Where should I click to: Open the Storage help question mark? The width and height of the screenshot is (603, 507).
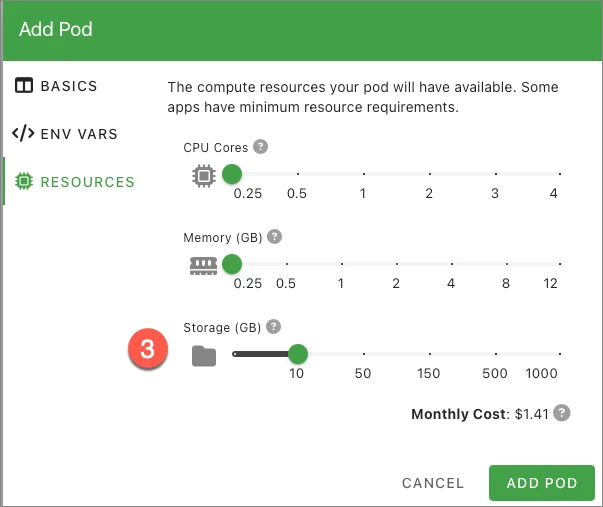(x=273, y=327)
